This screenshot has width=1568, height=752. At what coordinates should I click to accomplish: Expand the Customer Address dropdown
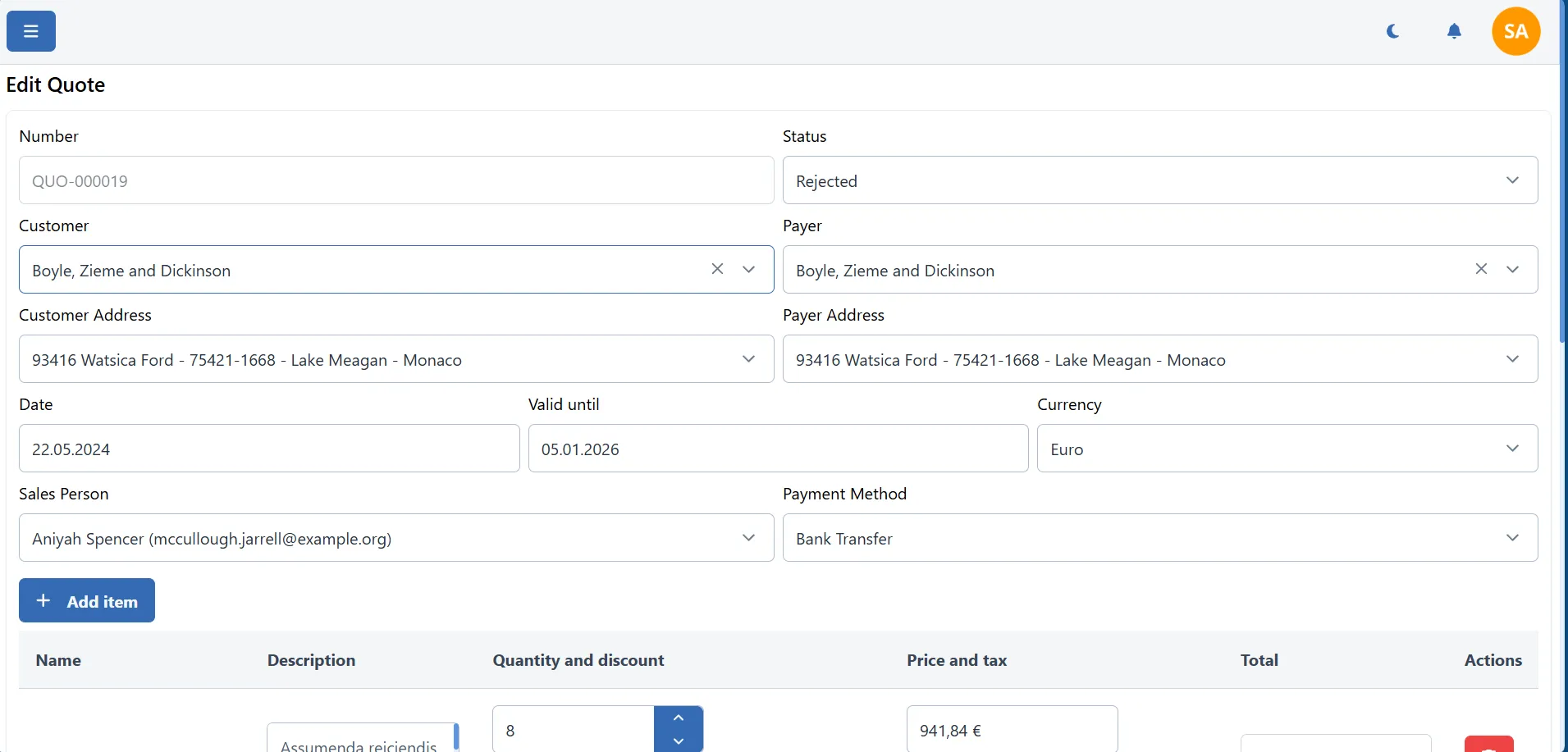pyautogui.click(x=748, y=359)
